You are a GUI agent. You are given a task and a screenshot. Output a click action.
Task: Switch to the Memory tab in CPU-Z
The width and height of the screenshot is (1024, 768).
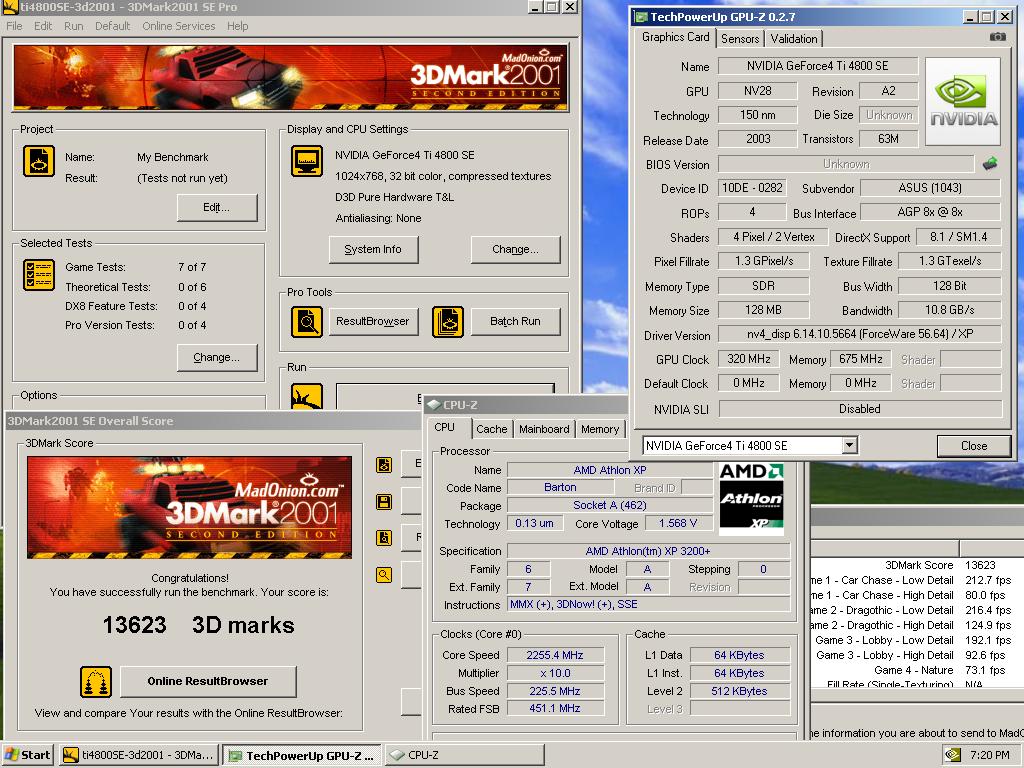(600, 429)
